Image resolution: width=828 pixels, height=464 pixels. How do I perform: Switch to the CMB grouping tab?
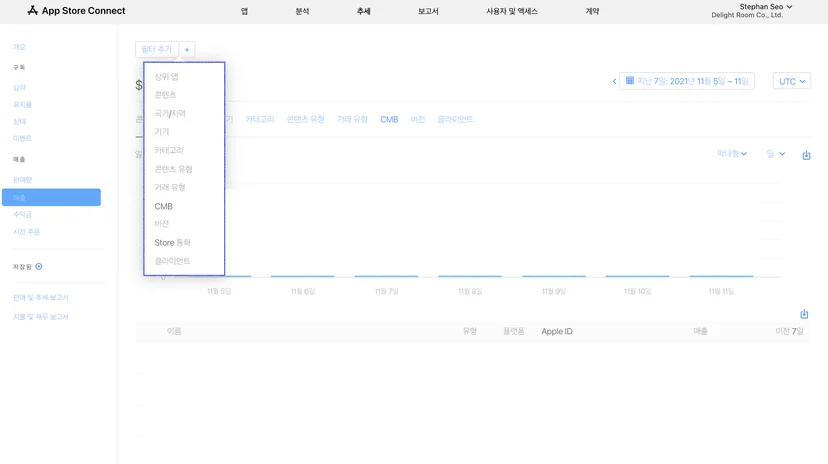pyautogui.click(x=389, y=119)
